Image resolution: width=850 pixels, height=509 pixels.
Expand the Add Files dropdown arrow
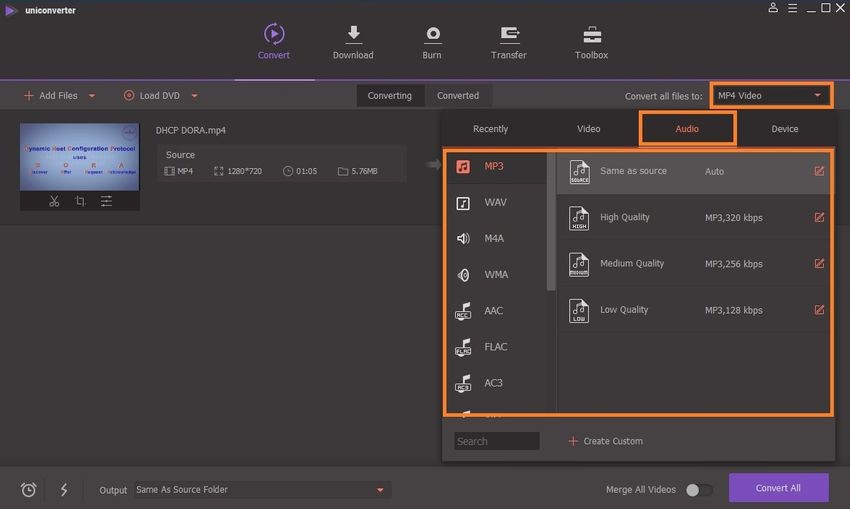pyautogui.click(x=92, y=96)
